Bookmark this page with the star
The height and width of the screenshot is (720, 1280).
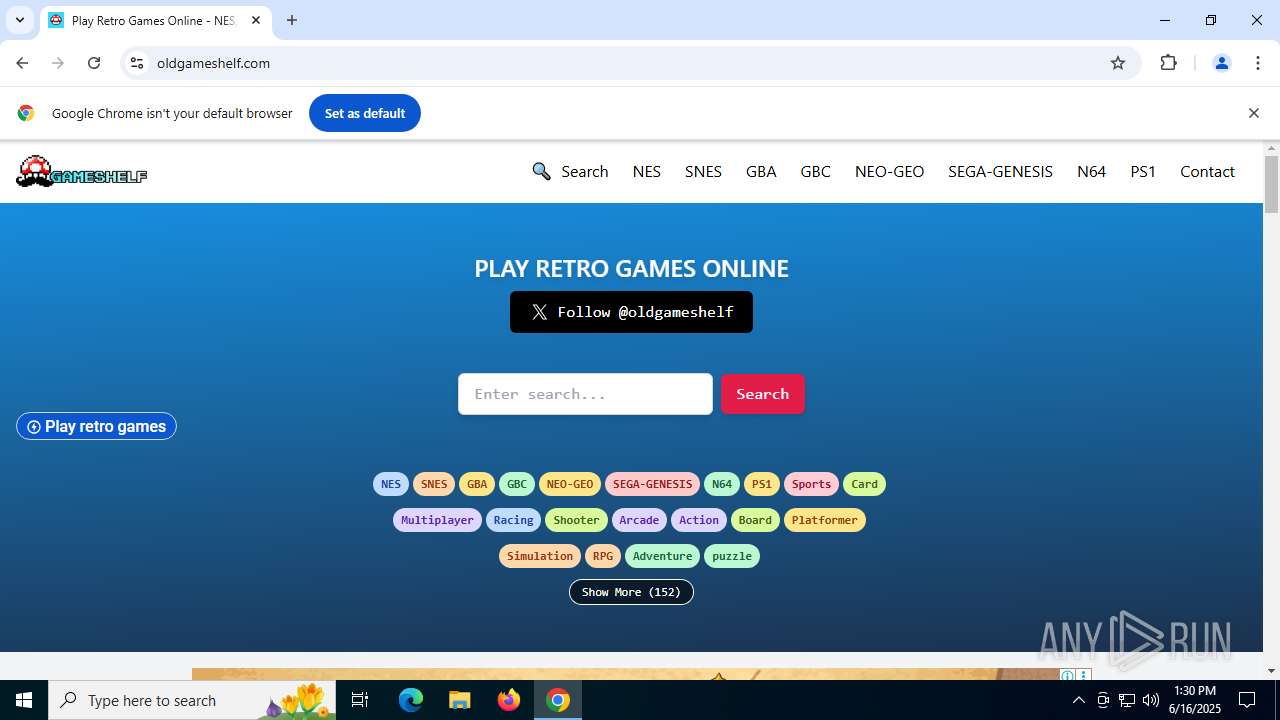pos(1118,63)
